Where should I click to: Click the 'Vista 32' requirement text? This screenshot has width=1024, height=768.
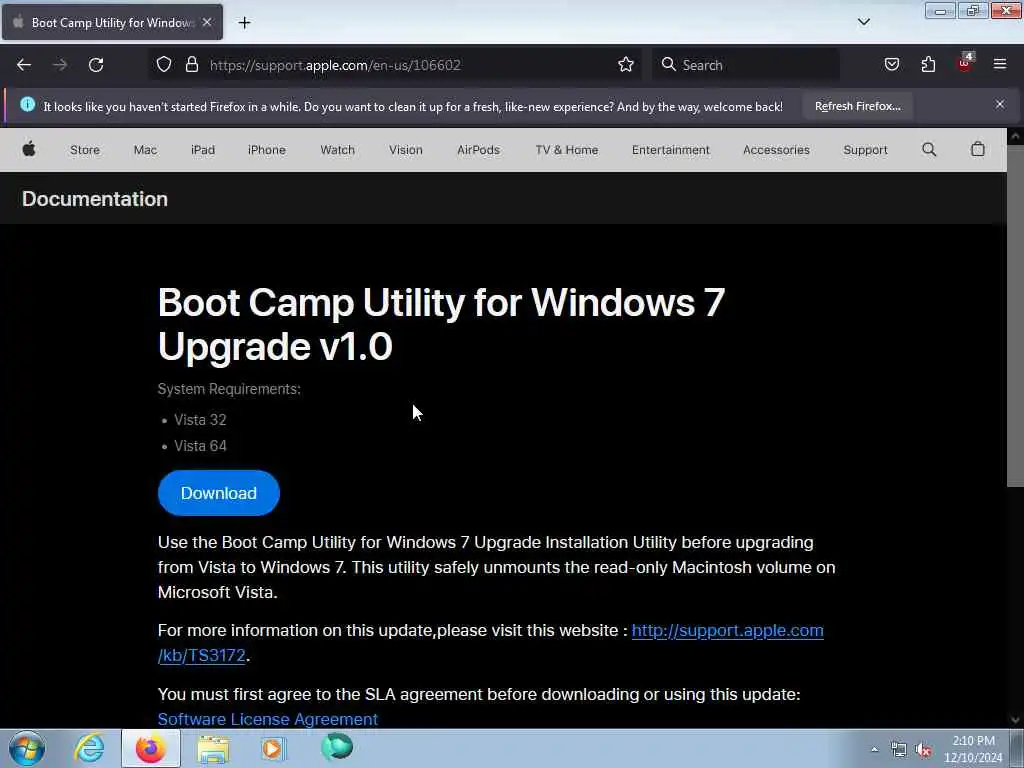click(x=200, y=420)
